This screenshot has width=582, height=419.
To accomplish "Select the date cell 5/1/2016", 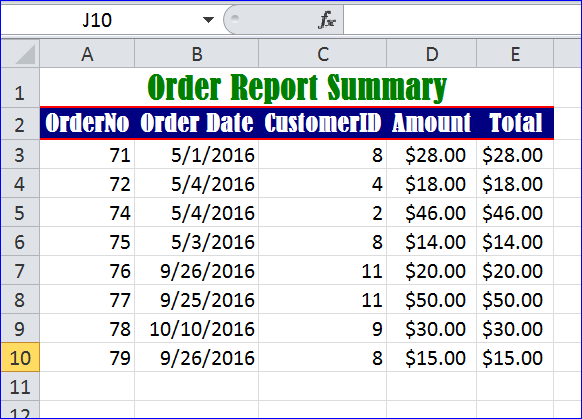I will 196,155.
